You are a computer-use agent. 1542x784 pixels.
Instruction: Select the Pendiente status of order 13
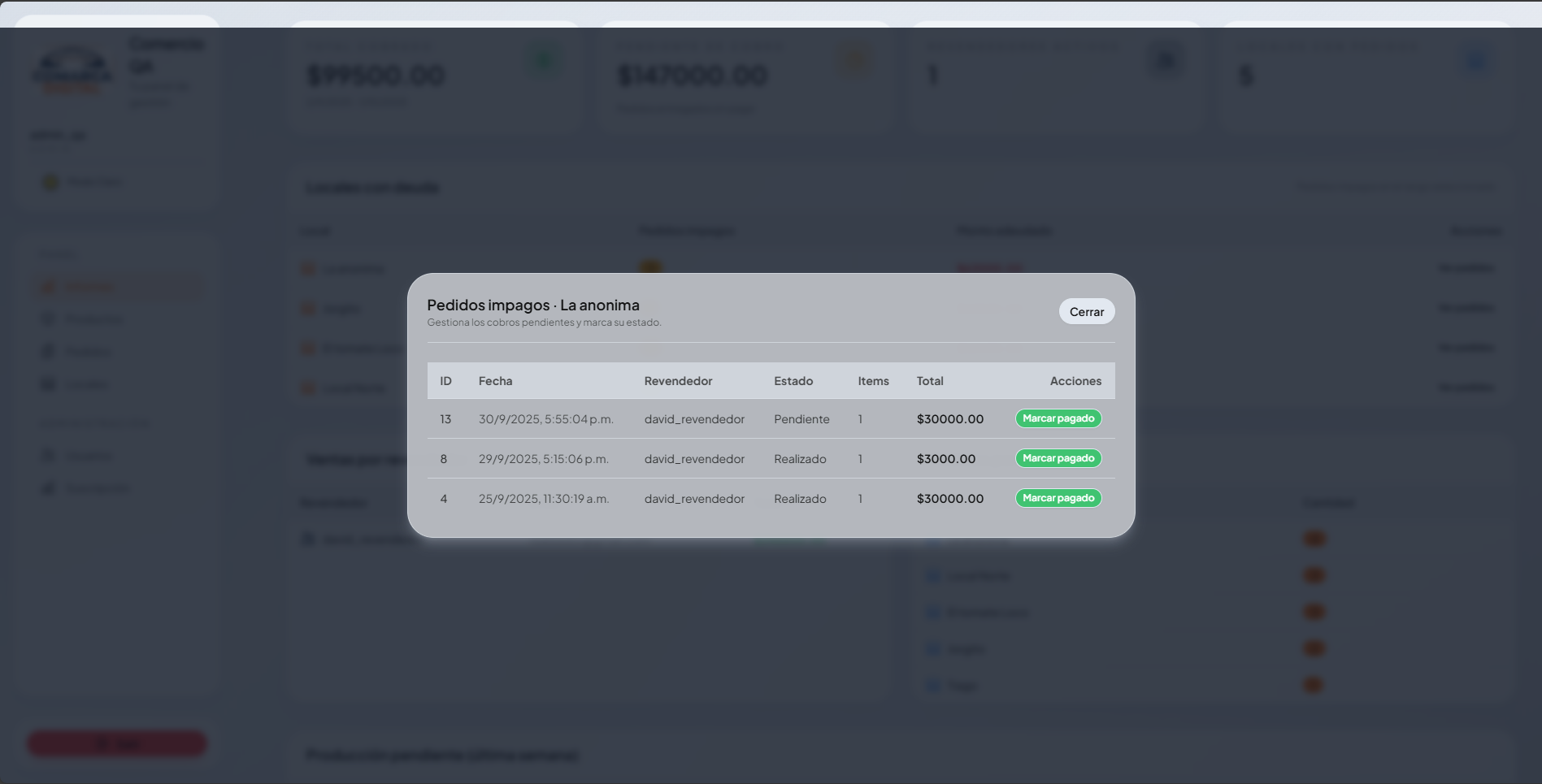801,419
